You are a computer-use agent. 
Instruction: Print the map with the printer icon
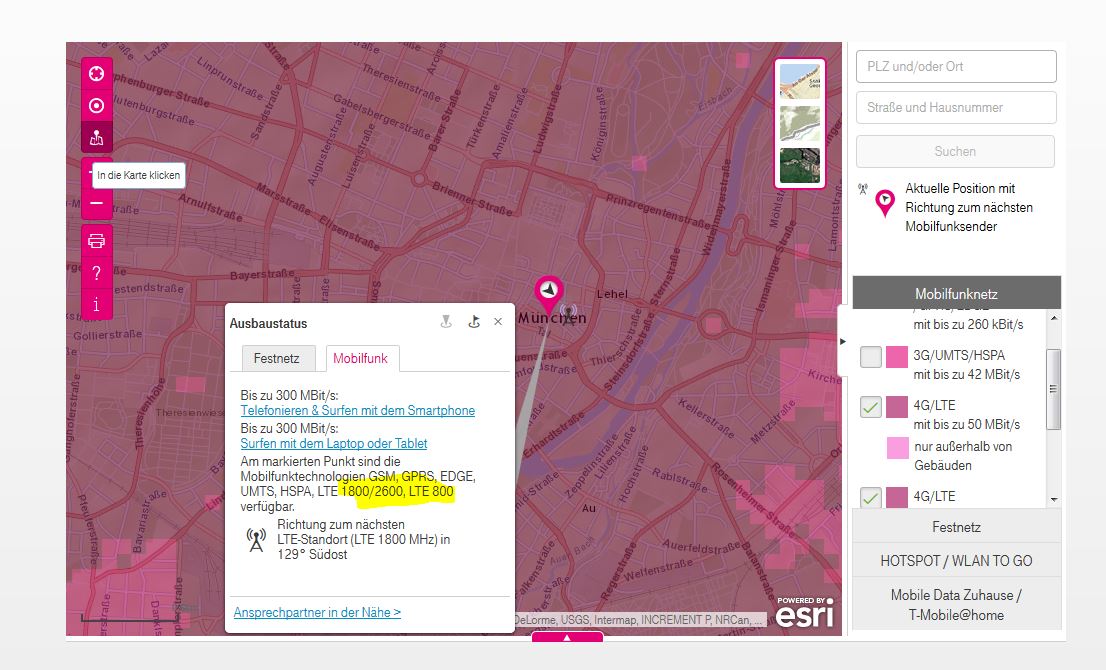click(x=97, y=241)
